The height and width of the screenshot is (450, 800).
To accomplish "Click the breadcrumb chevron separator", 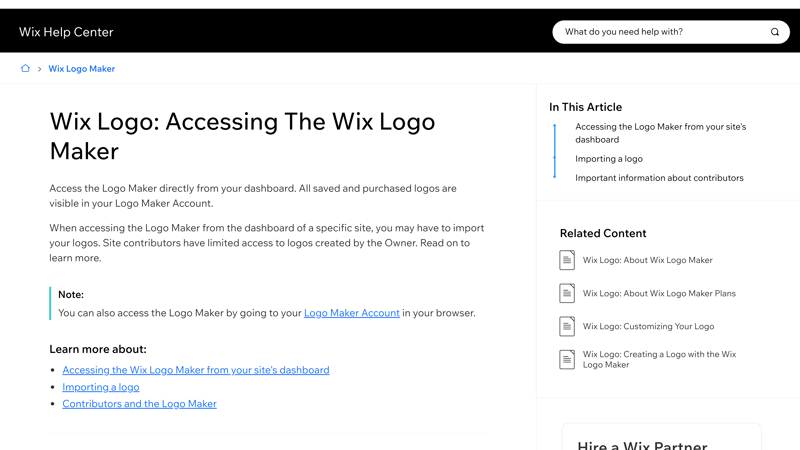I will (39, 69).
